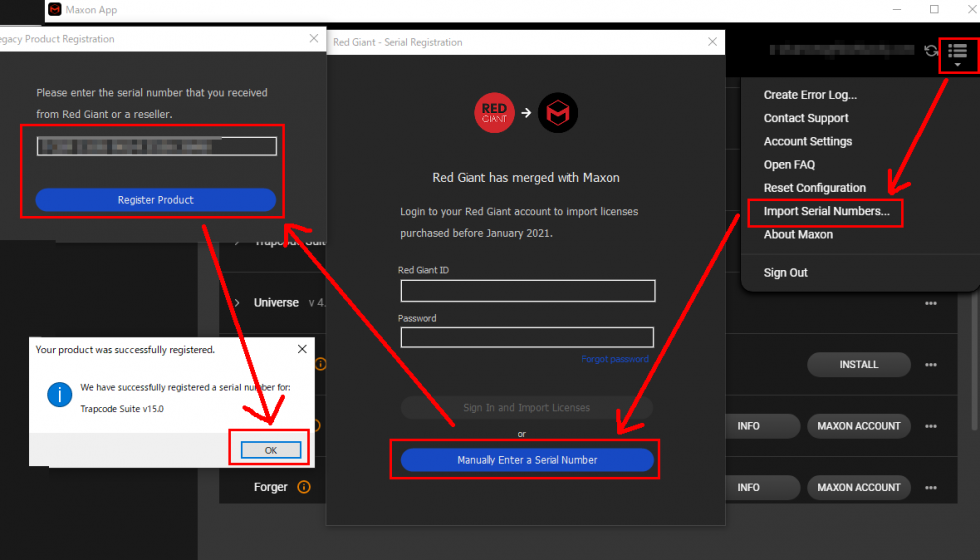Click MAXON ACCOUNT button on the Forger row
The height and width of the screenshot is (560, 980).
[x=859, y=488]
